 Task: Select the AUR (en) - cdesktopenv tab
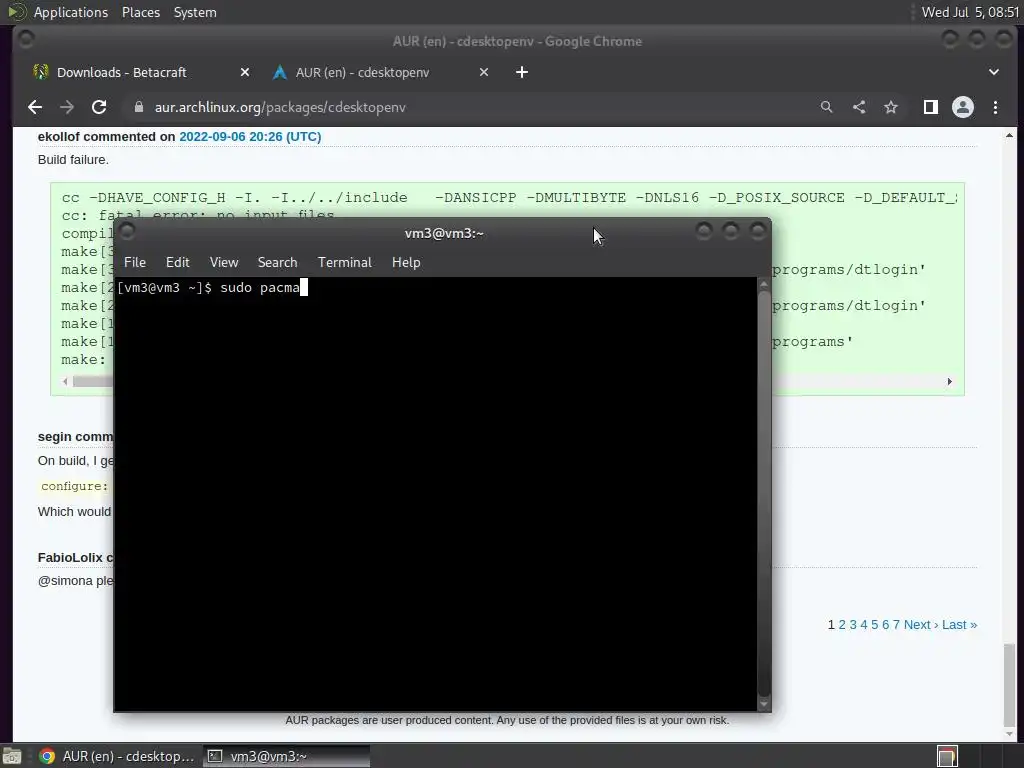coord(381,72)
